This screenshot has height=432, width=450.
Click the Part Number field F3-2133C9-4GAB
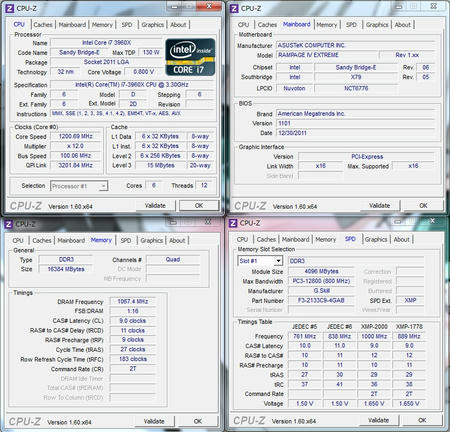(321, 300)
